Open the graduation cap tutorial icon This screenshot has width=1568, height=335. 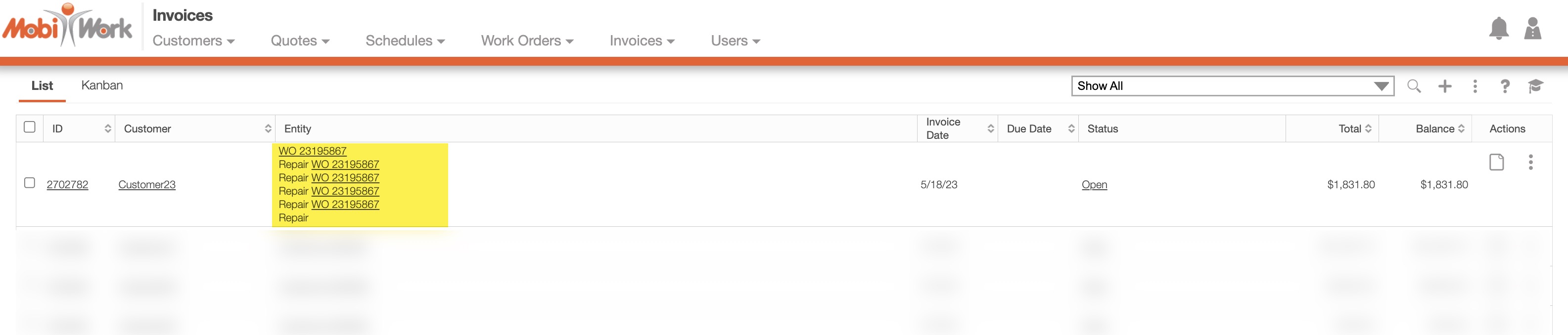1535,86
